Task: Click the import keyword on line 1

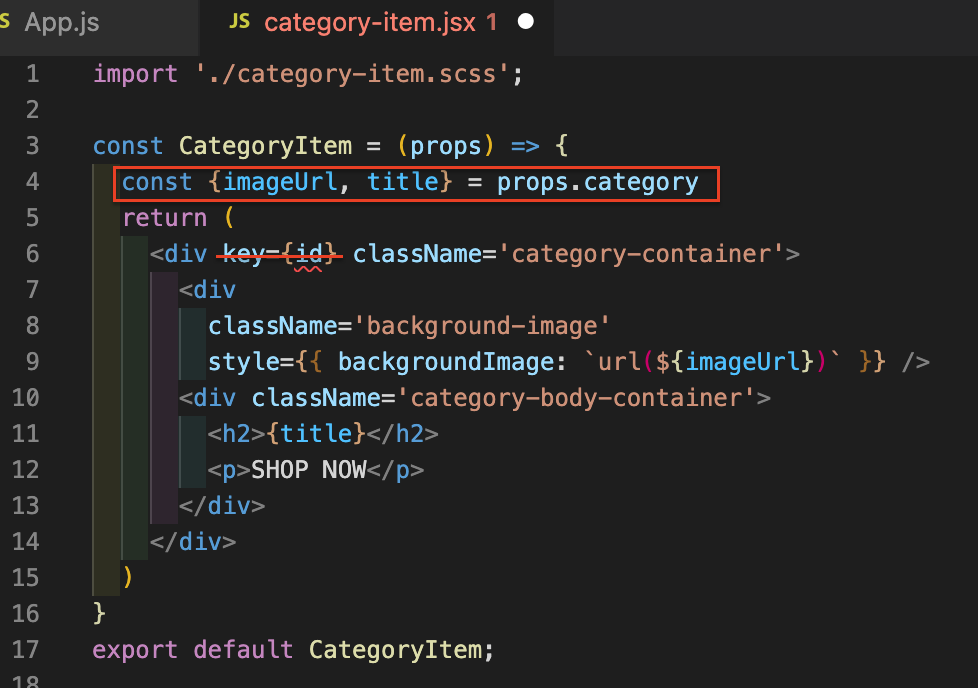Action: point(135,74)
